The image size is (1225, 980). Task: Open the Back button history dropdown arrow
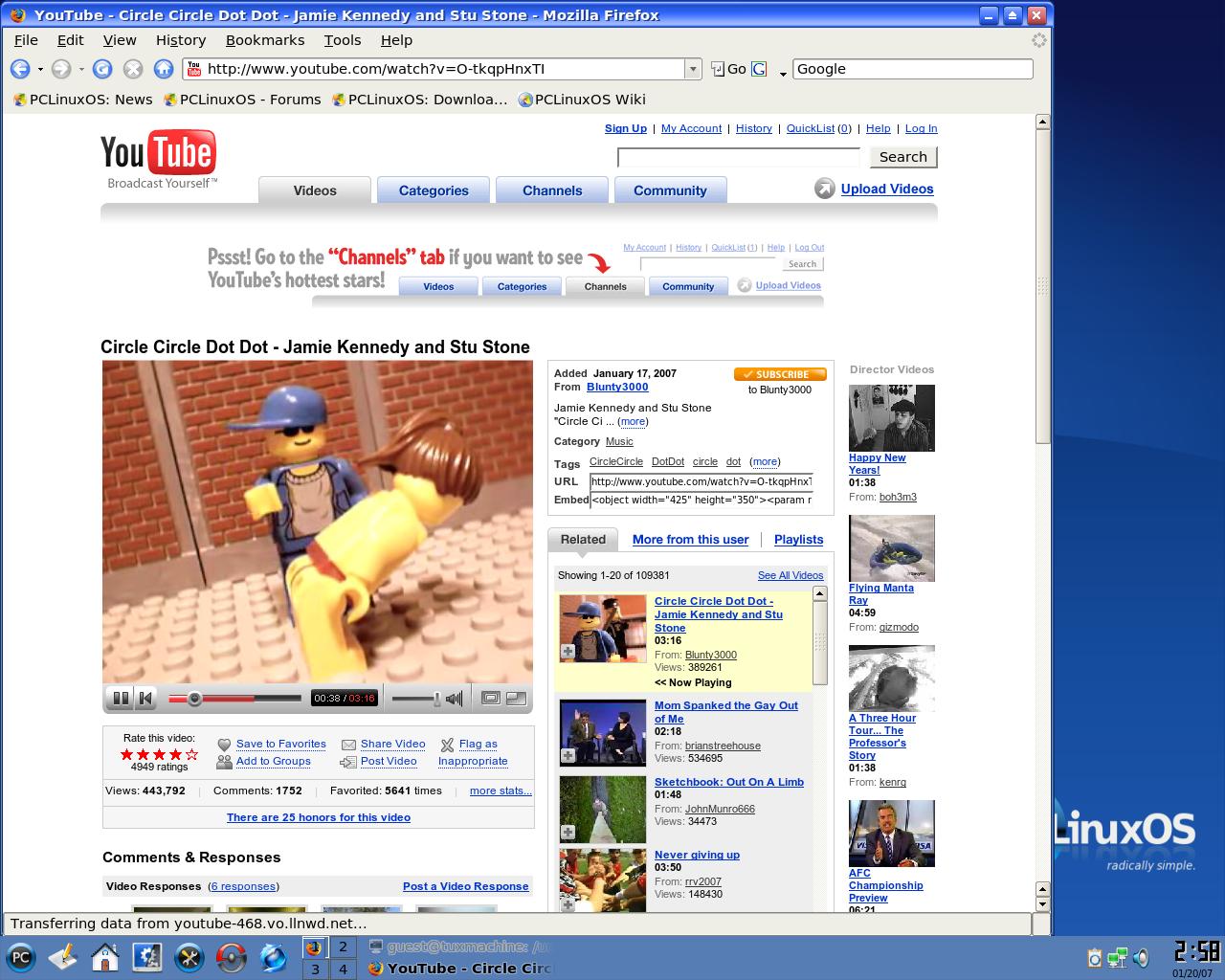click(x=39, y=69)
